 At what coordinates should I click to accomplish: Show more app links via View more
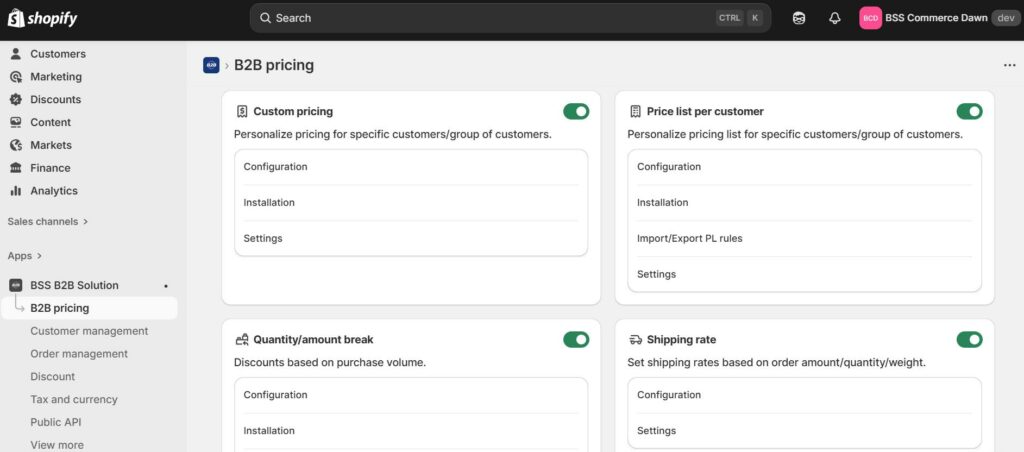pos(57,445)
